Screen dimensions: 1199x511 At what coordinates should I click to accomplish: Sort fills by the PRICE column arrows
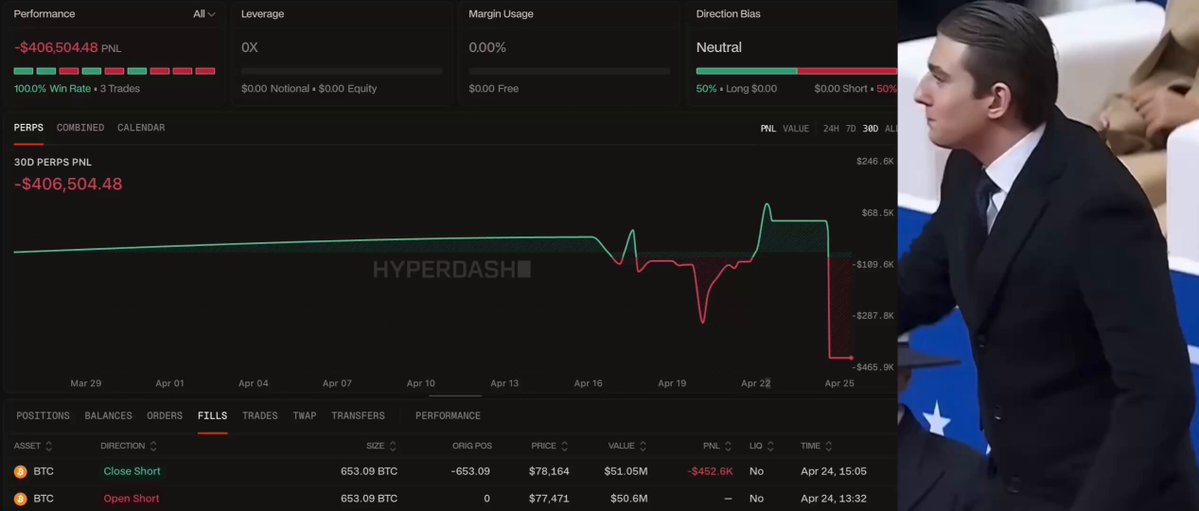click(x=565, y=446)
